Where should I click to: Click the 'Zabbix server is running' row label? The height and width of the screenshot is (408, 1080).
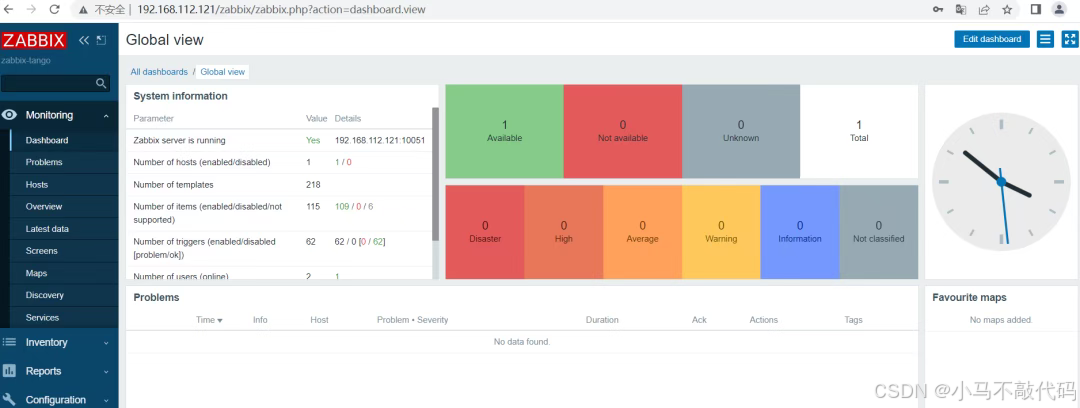coord(179,140)
